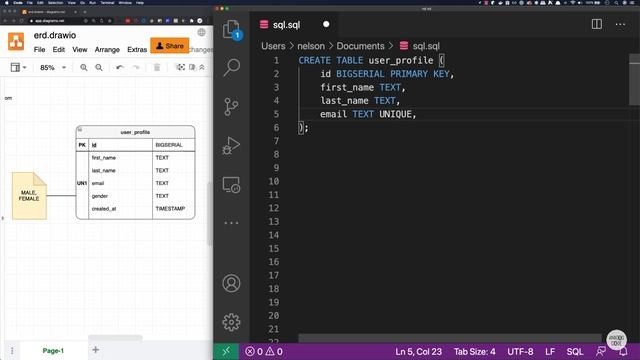Open the feedback icon in status bar
This screenshot has width=640, height=360.
tap(601, 351)
